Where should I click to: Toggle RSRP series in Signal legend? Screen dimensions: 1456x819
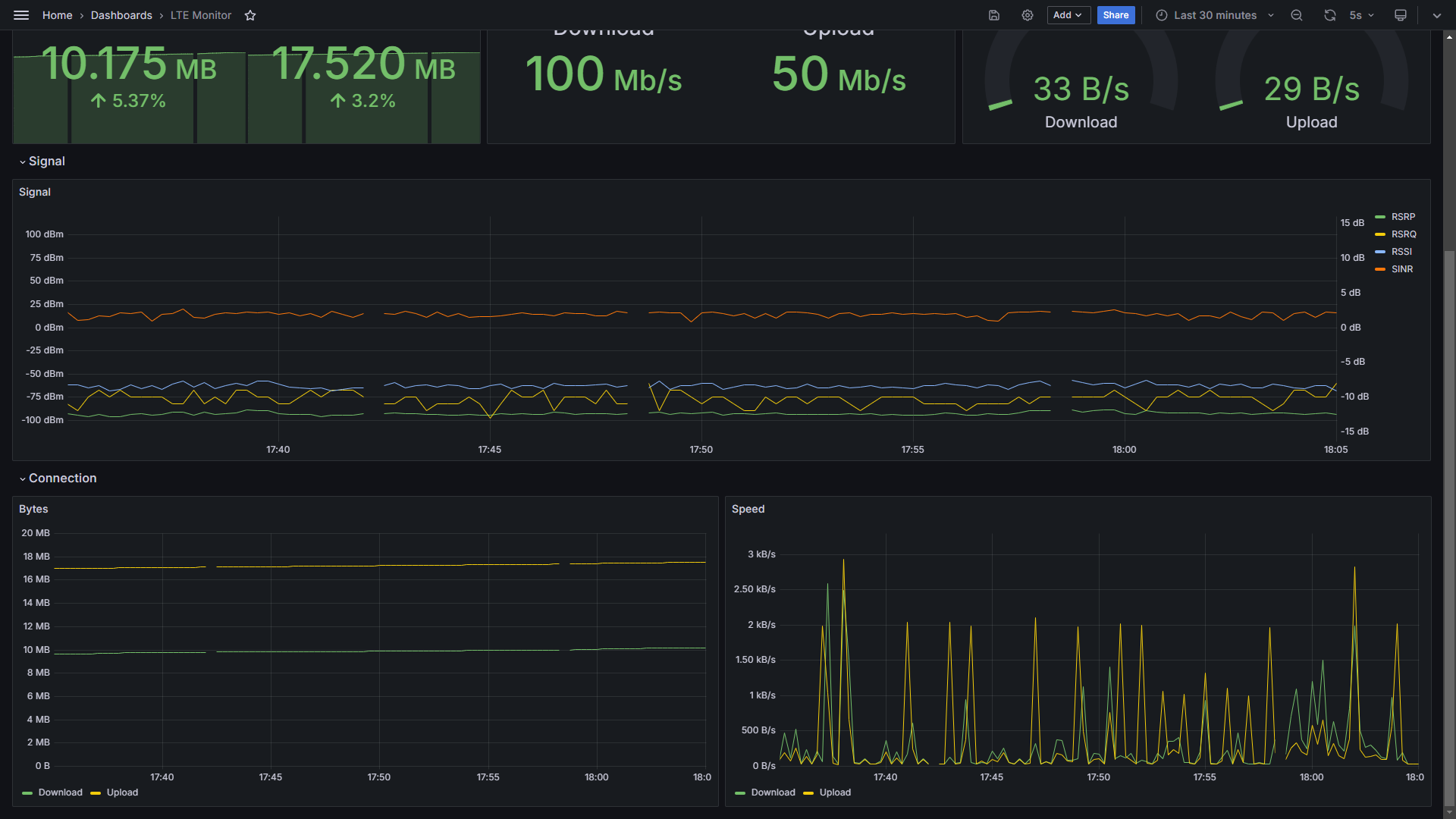pos(1403,217)
